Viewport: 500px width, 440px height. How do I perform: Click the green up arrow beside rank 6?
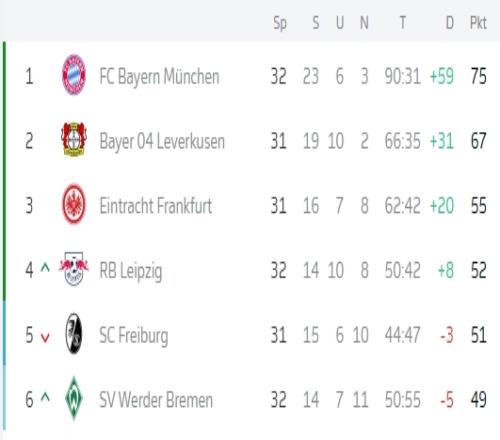click(x=45, y=397)
